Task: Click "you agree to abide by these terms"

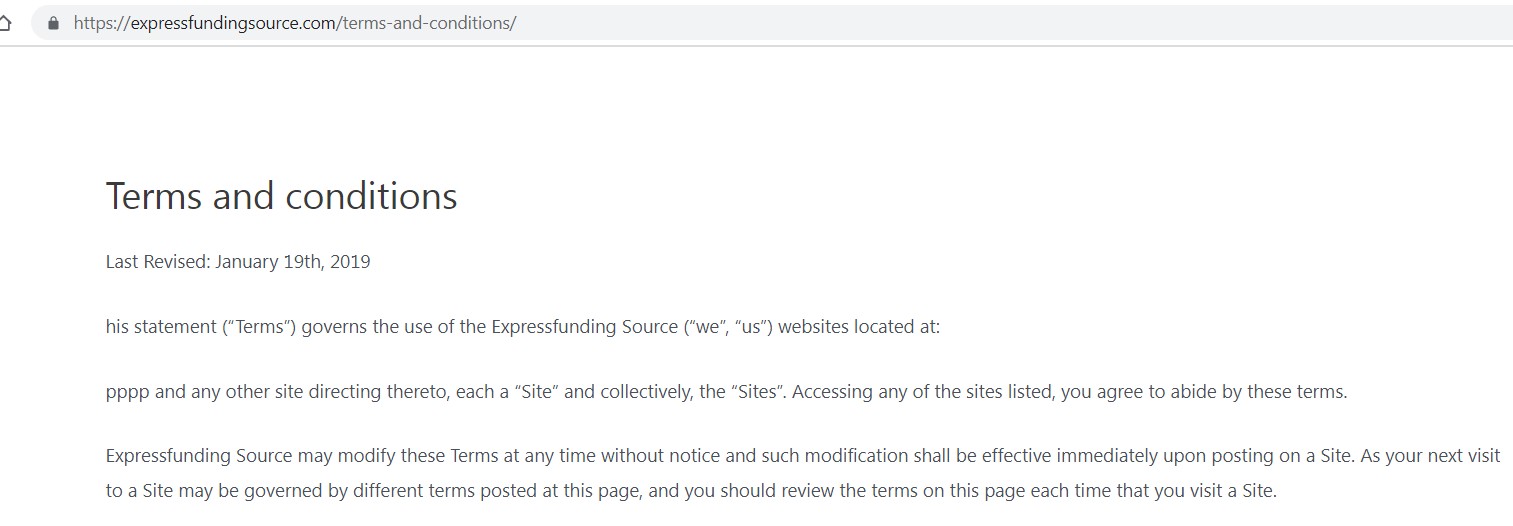Action: tap(1204, 392)
